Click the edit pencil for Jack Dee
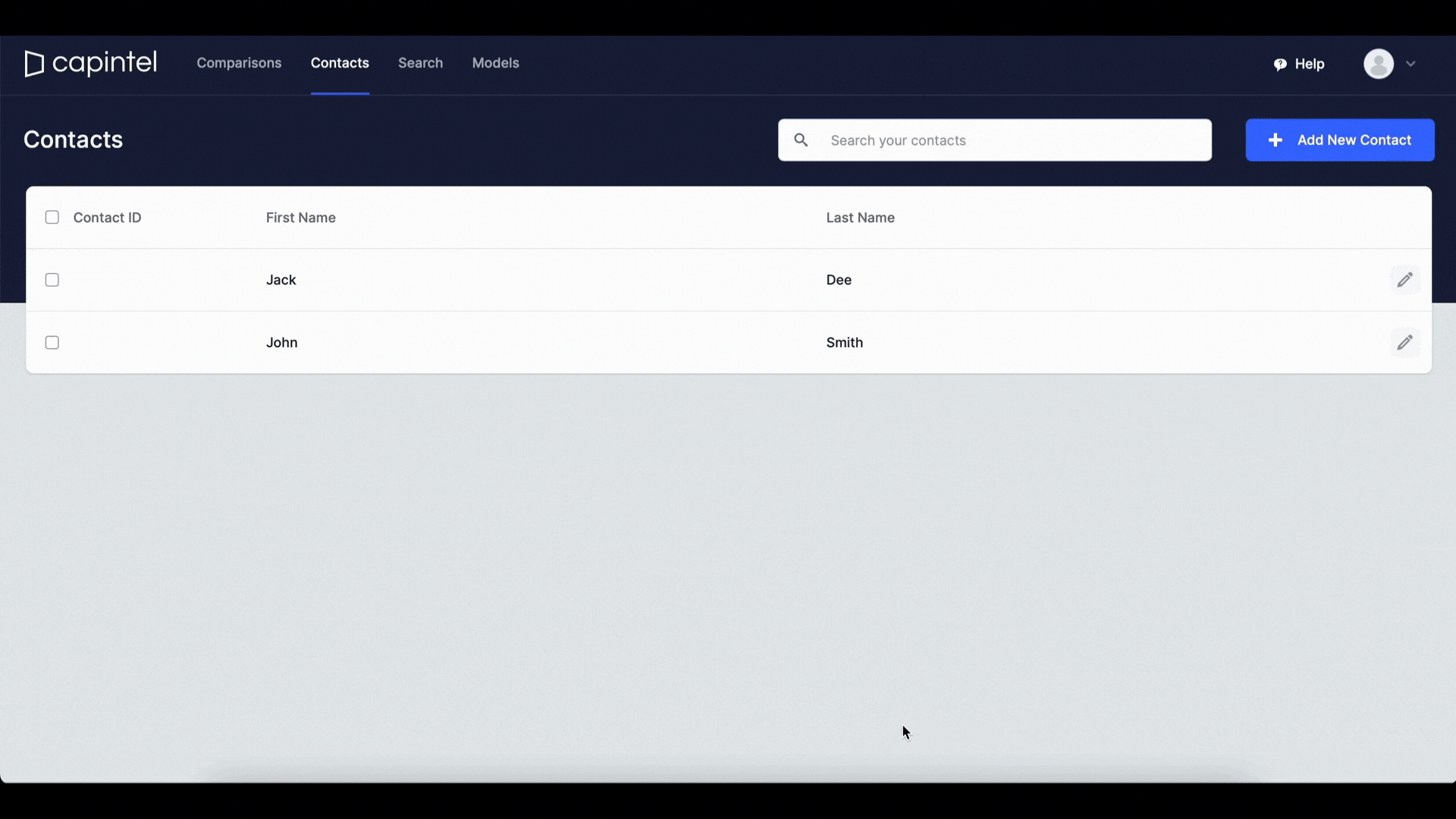 coord(1404,280)
